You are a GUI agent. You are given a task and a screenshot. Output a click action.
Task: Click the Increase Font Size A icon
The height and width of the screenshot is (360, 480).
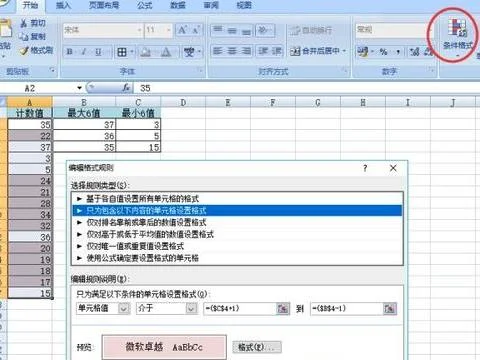182,30
